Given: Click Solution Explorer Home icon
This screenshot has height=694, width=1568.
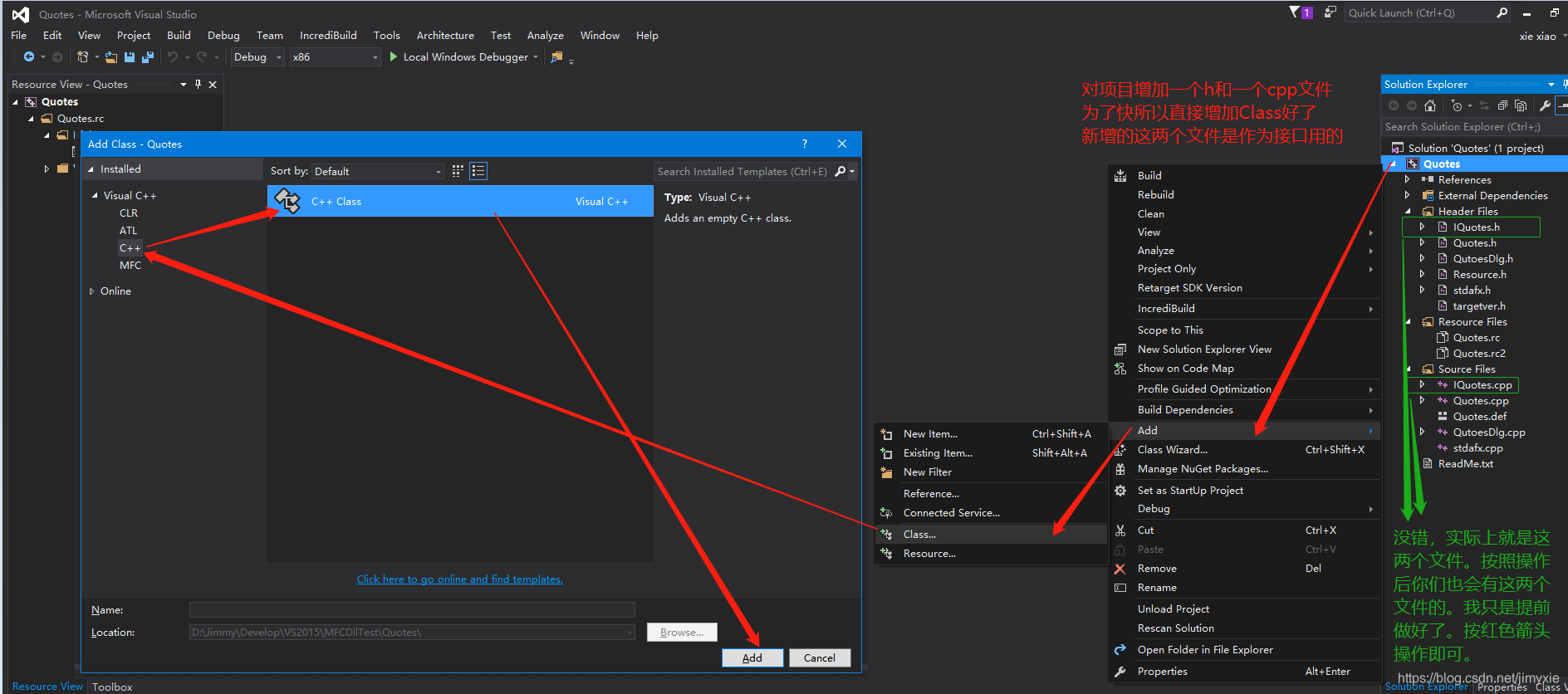Looking at the screenshot, I should click(x=1430, y=105).
